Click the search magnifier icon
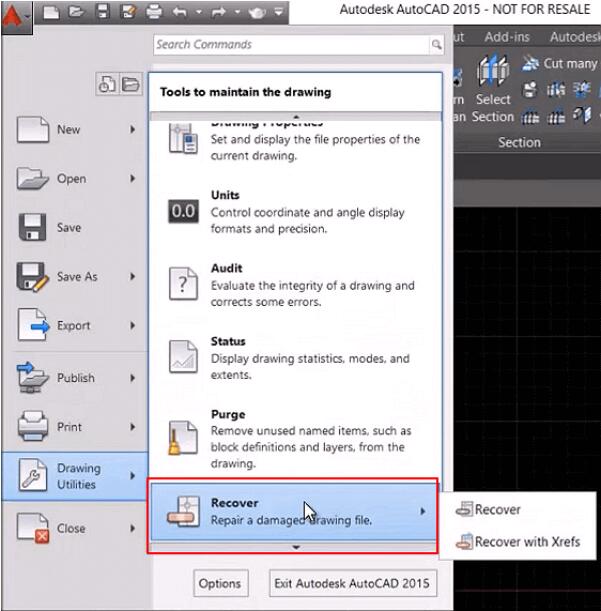The image size is (601, 611). tap(437, 45)
